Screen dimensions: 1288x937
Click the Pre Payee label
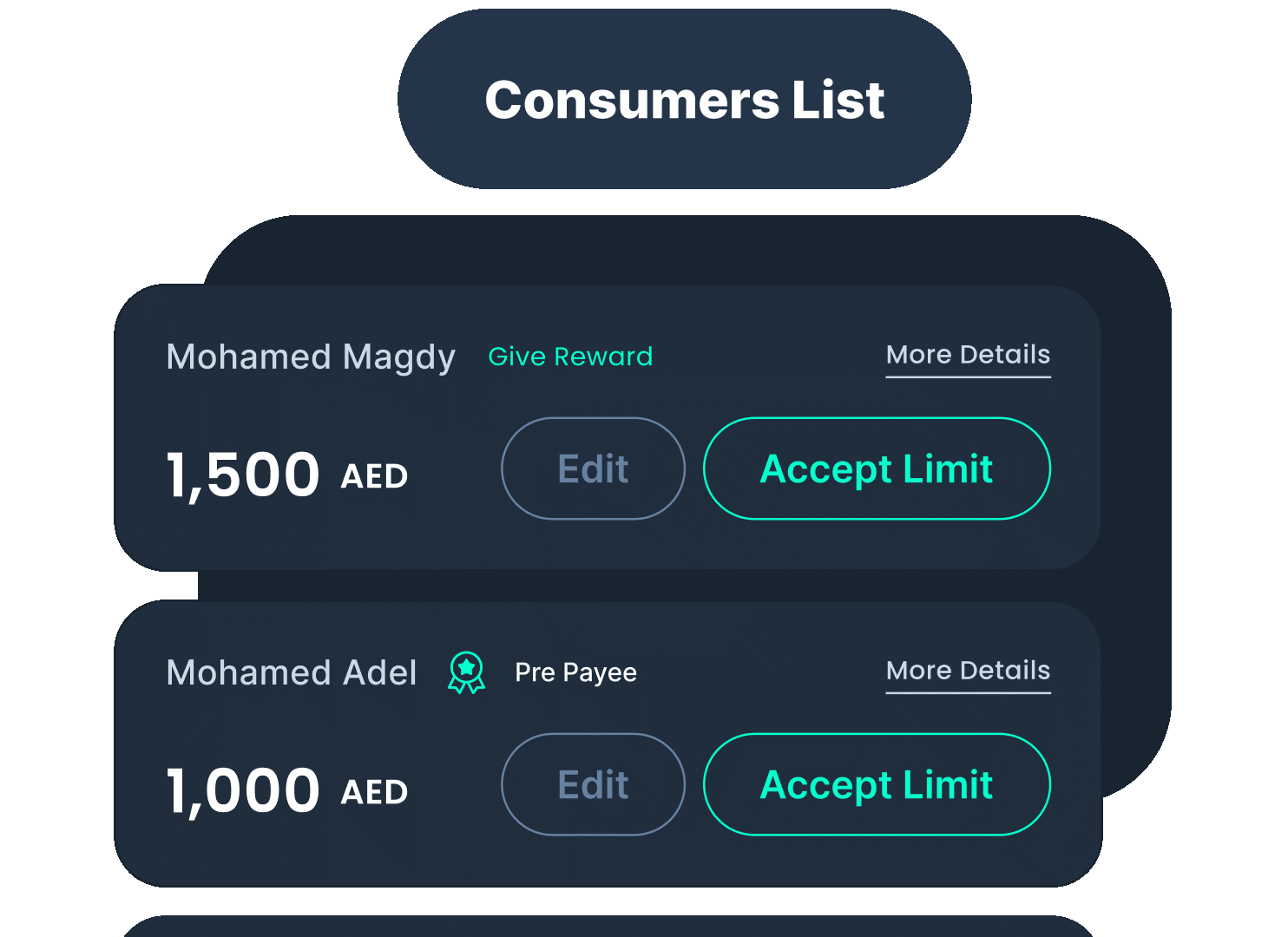click(575, 672)
